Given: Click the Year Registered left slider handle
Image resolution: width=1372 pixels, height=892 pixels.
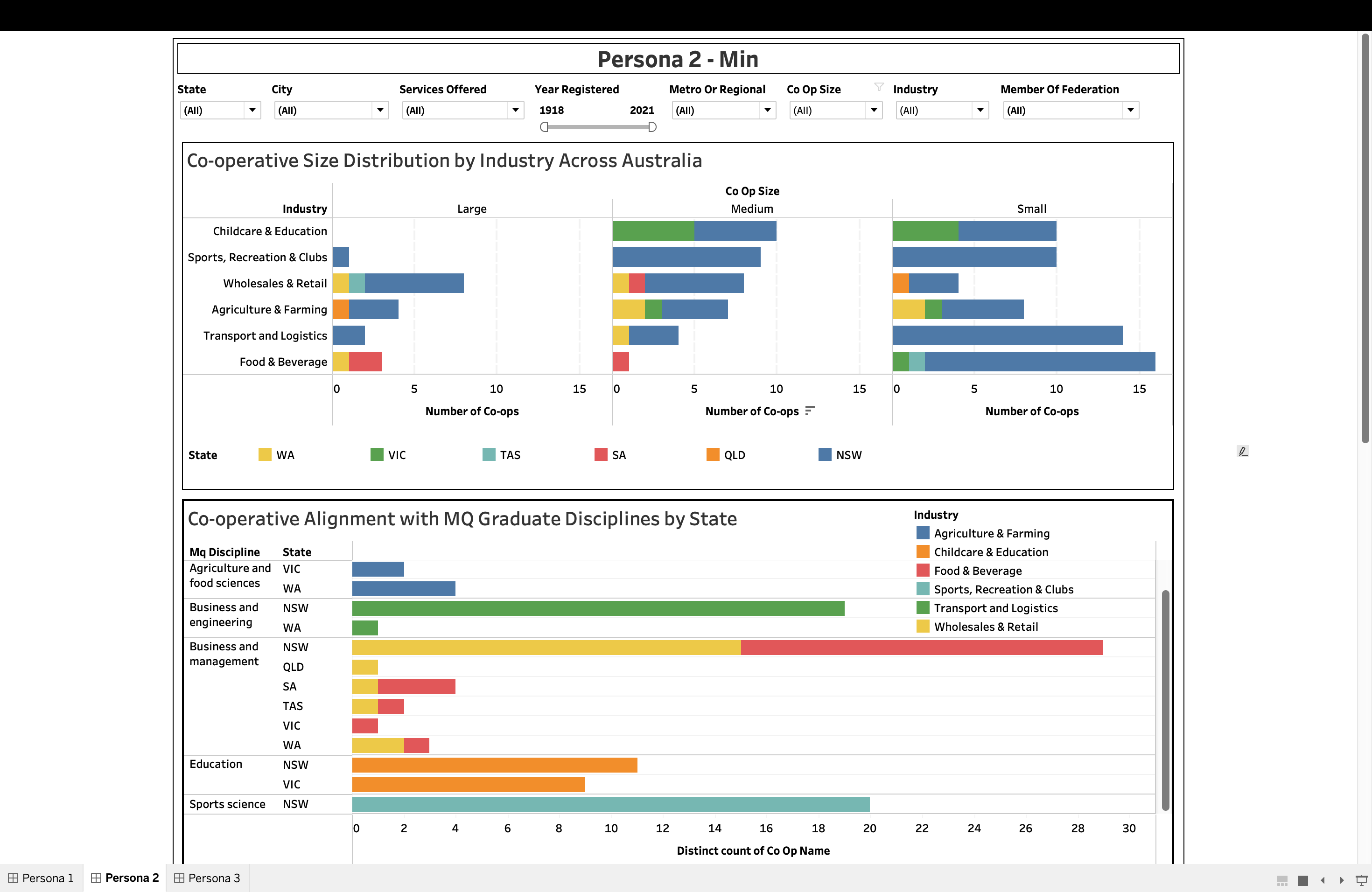Looking at the screenshot, I should (544, 127).
